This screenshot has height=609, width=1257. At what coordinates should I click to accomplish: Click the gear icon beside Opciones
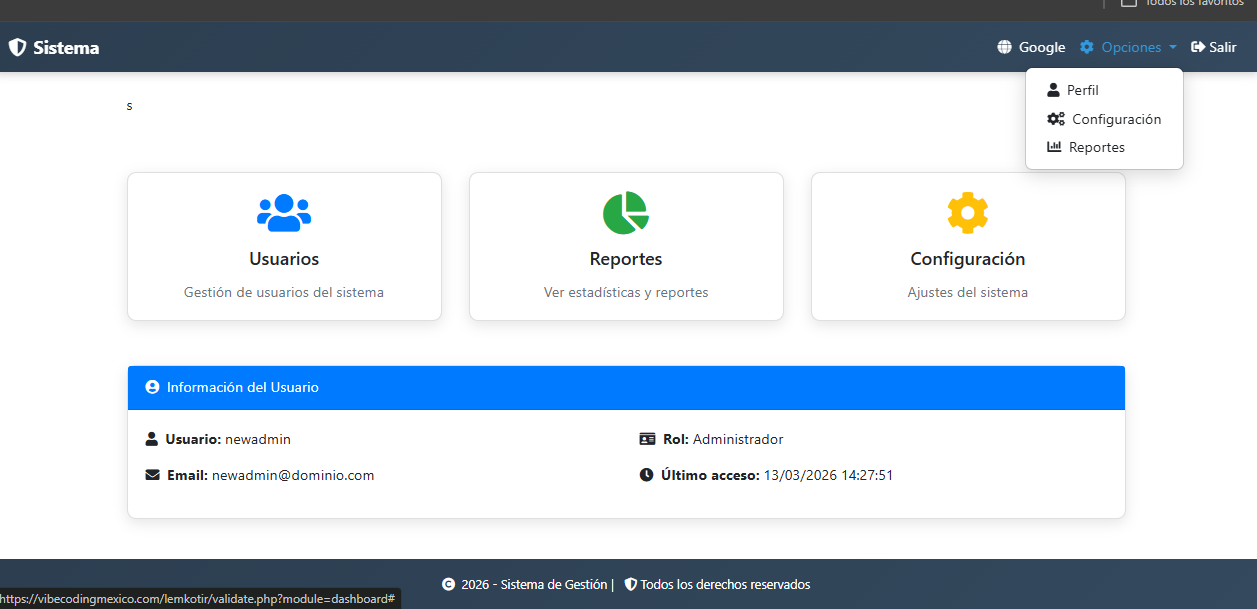pos(1087,47)
